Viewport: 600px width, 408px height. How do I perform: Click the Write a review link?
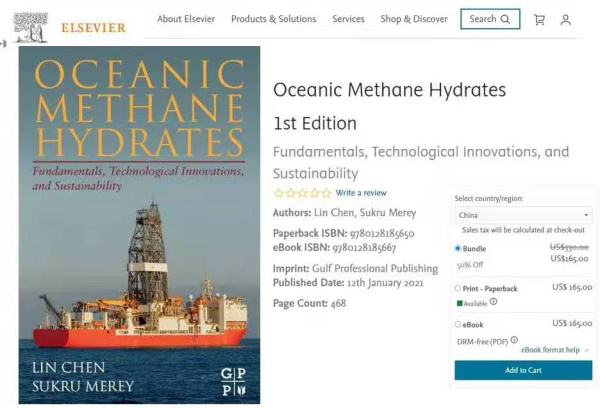tap(361, 193)
